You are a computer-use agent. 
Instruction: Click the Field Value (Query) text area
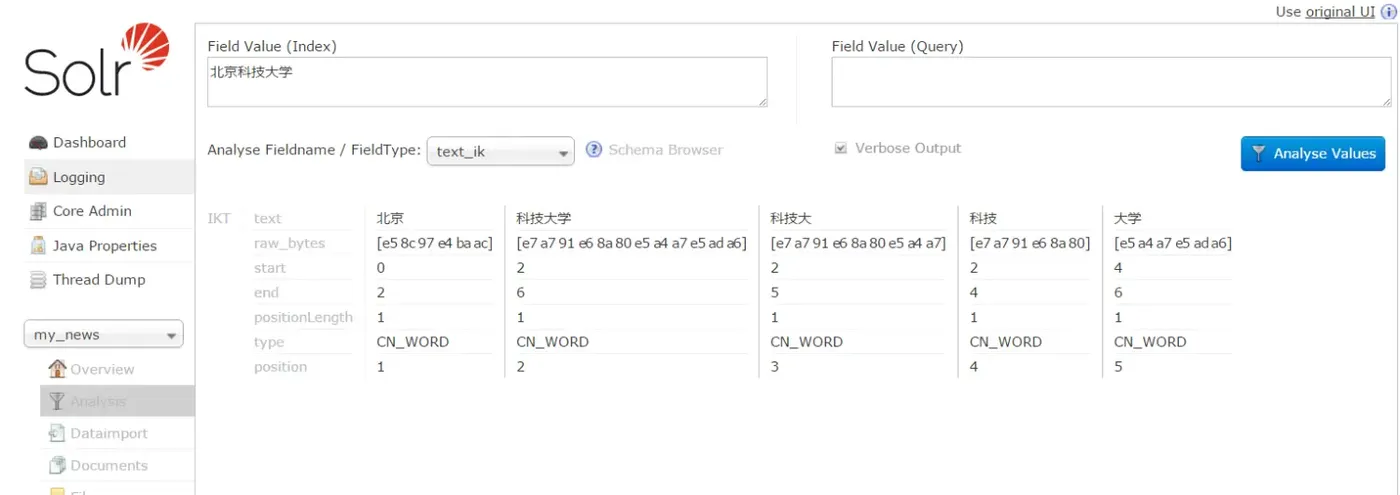point(1110,82)
